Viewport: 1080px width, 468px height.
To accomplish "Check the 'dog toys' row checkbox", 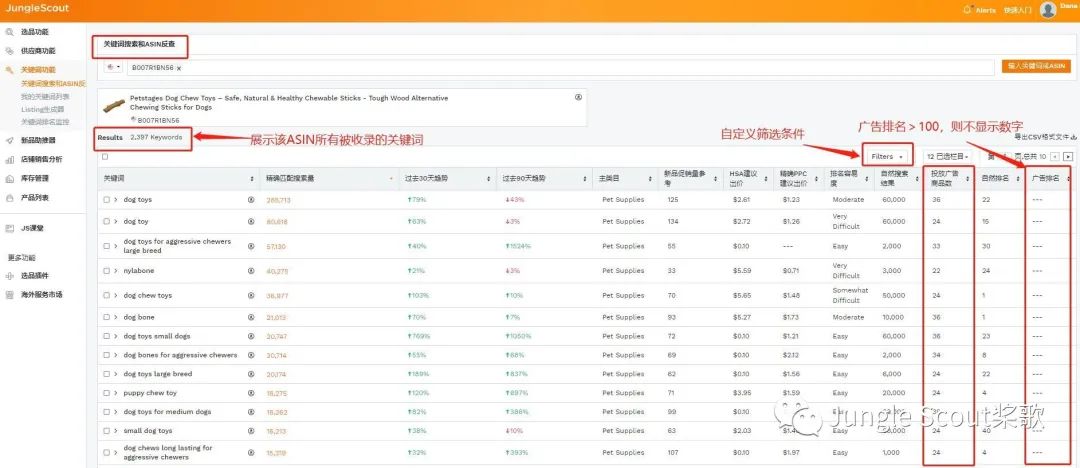I will click(106, 199).
